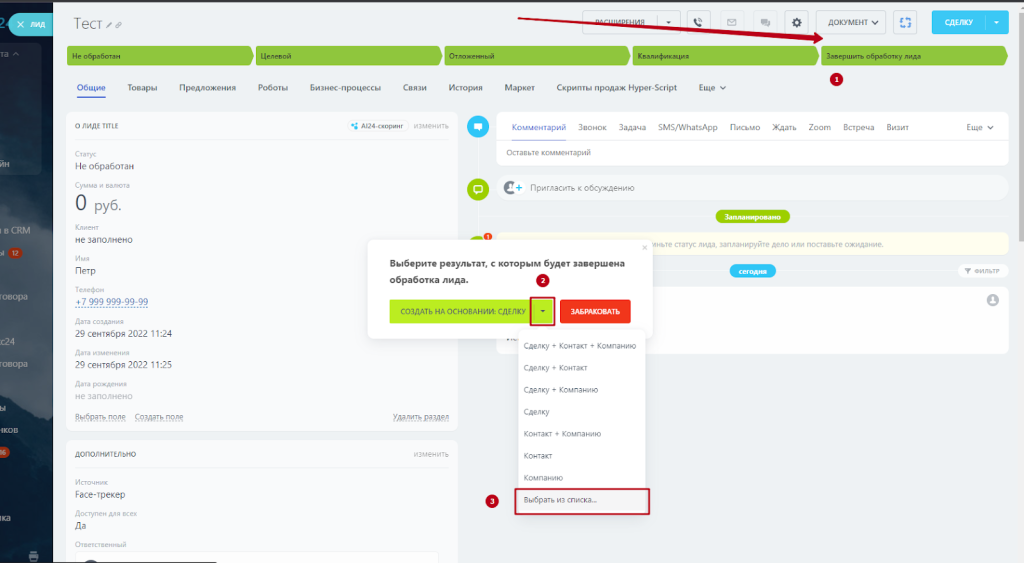Image resolution: width=1024 pixels, height=563 pixels.
Task: Select 'Выбрать из списка...' menu option
Action: [x=561, y=500]
